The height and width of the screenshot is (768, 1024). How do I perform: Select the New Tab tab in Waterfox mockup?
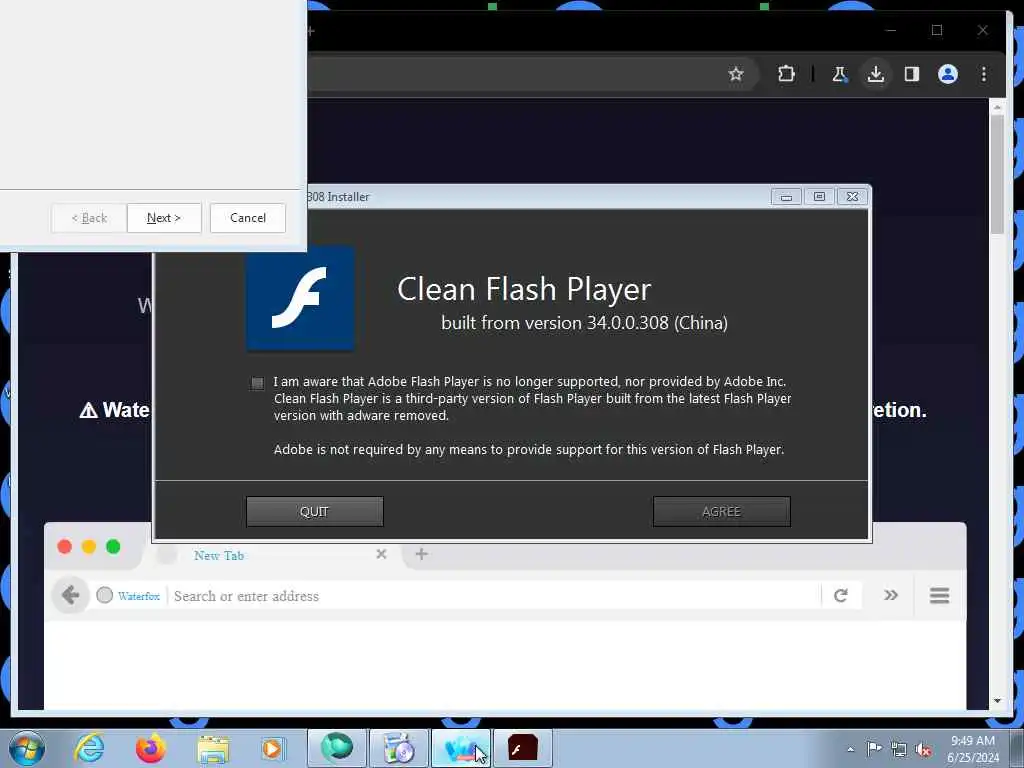click(219, 555)
